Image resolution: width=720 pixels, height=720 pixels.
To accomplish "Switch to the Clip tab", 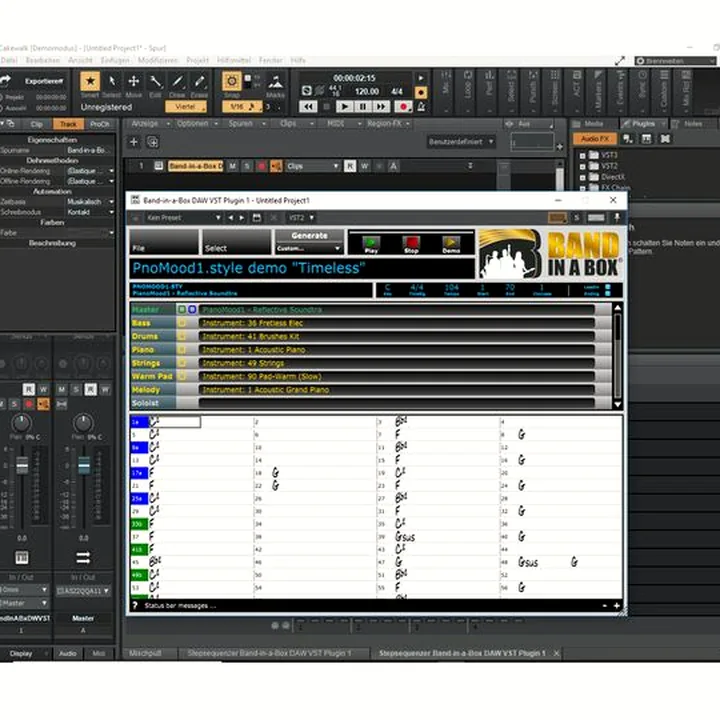I will click(x=37, y=124).
